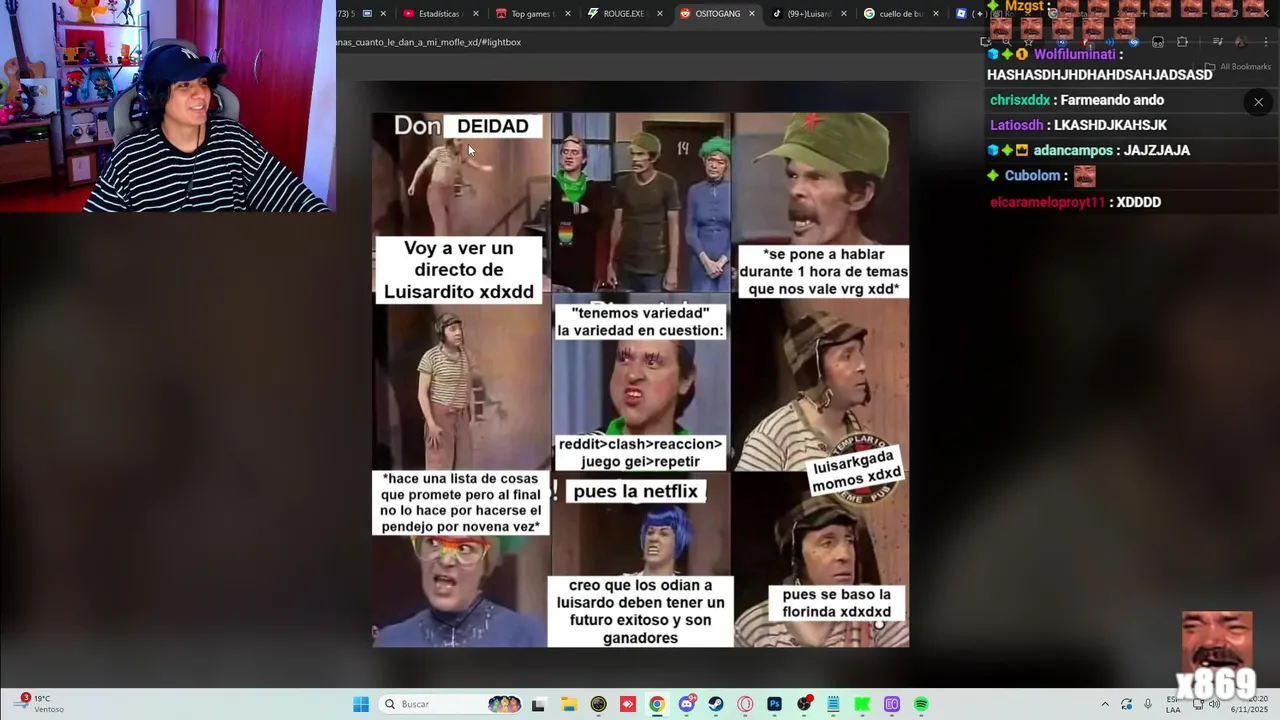Close the lightbox with the X button
Viewport: 1280px width, 720px height.
tap(1258, 102)
